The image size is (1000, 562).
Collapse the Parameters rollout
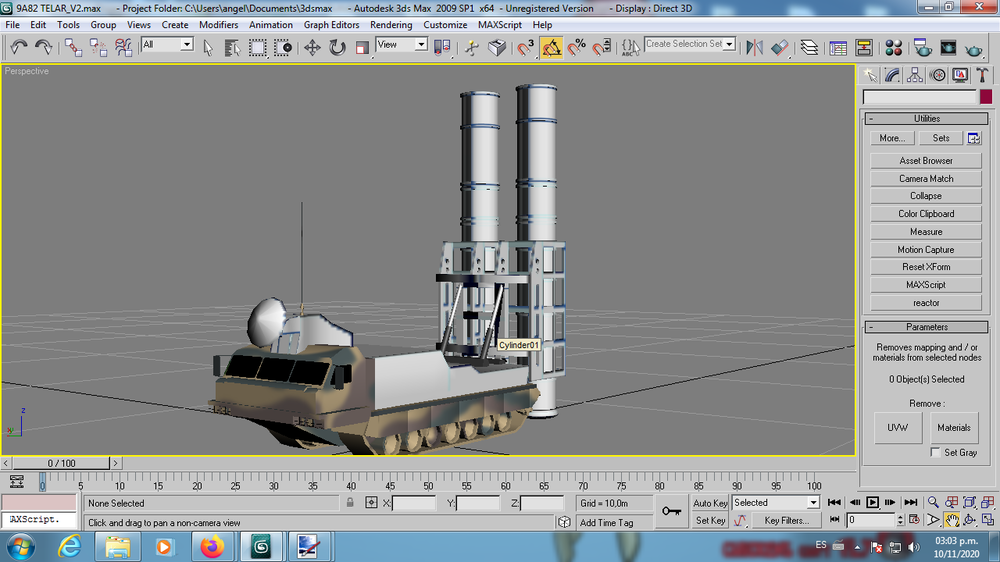927,327
